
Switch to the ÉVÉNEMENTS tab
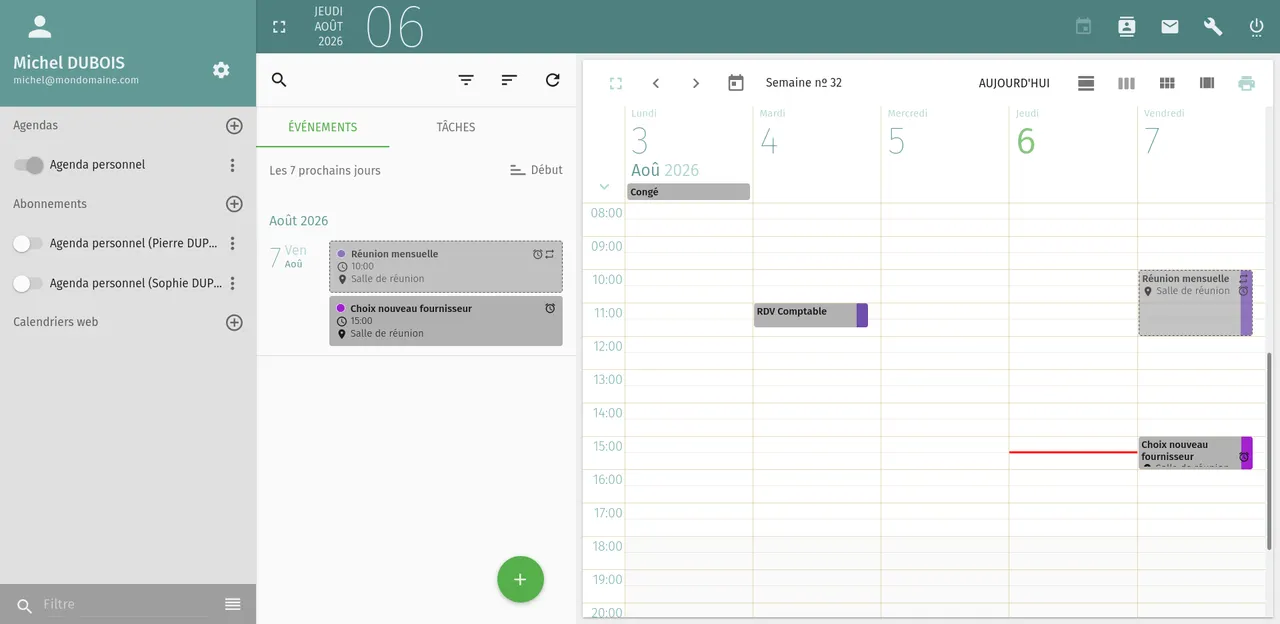click(x=323, y=127)
